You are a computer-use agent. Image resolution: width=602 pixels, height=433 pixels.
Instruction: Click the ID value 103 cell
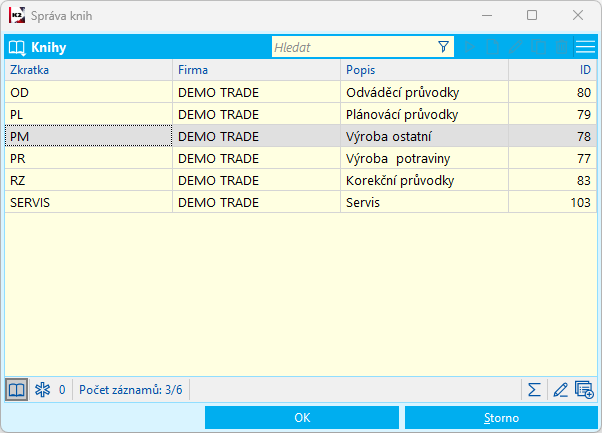click(x=552, y=202)
